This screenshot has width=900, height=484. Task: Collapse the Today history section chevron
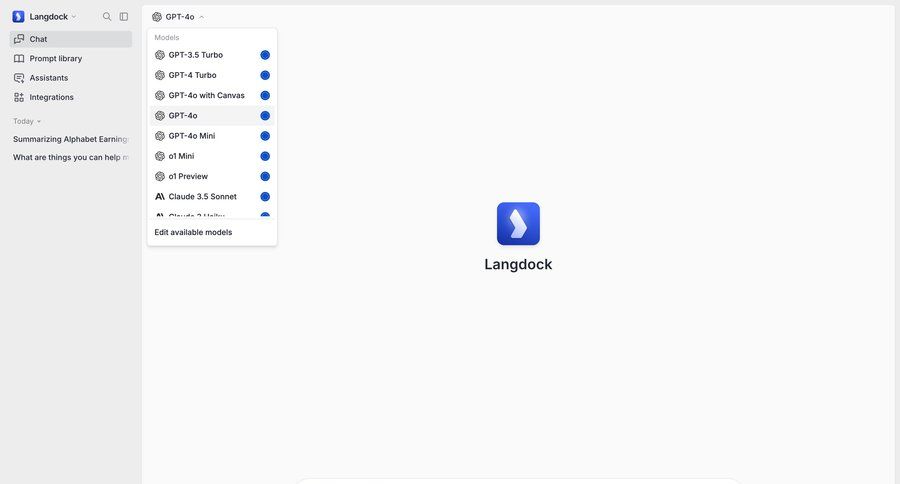coord(39,122)
